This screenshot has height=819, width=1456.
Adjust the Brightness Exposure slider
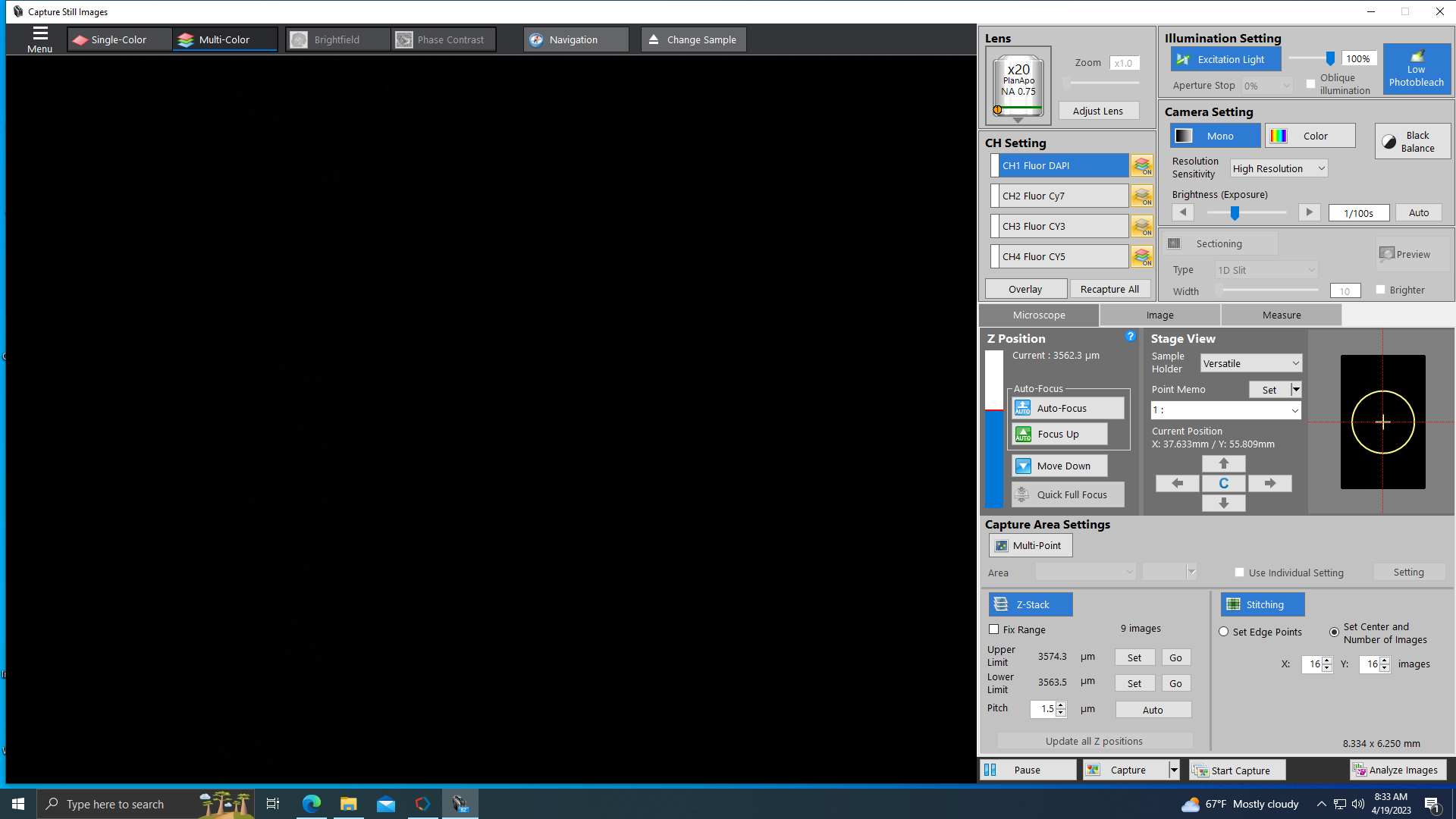click(x=1235, y=214)
